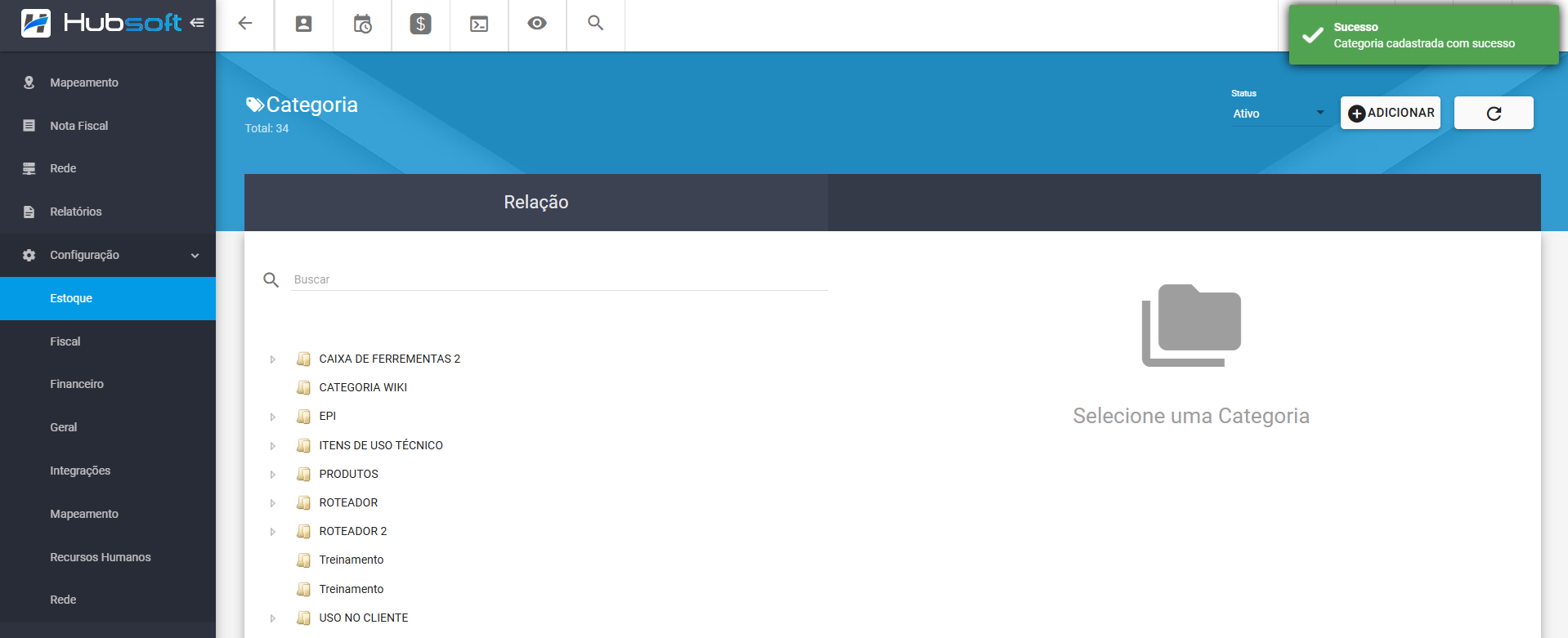Image resolution: width=1568 pixels, height=638 pixels.
Task: Expand CAIXA DE FERREMENTAS 2 node
Action: 272,359
